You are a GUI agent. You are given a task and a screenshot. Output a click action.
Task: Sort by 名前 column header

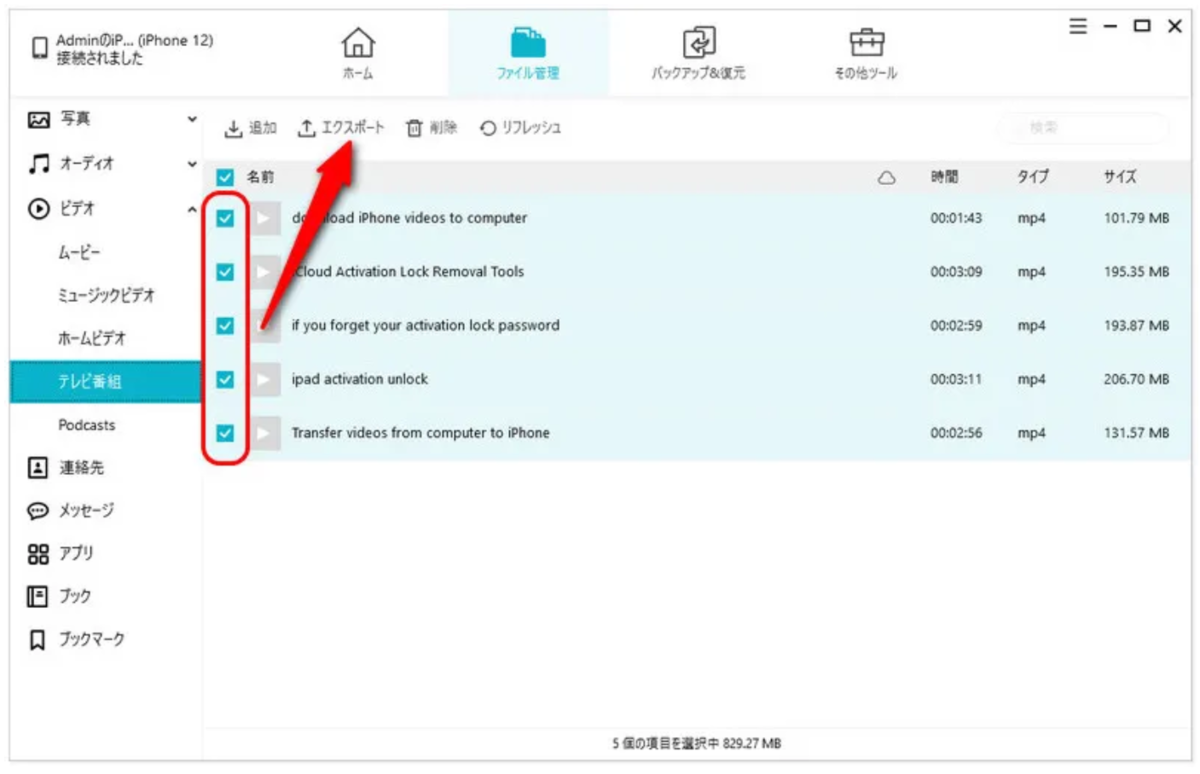pos(260,177)
